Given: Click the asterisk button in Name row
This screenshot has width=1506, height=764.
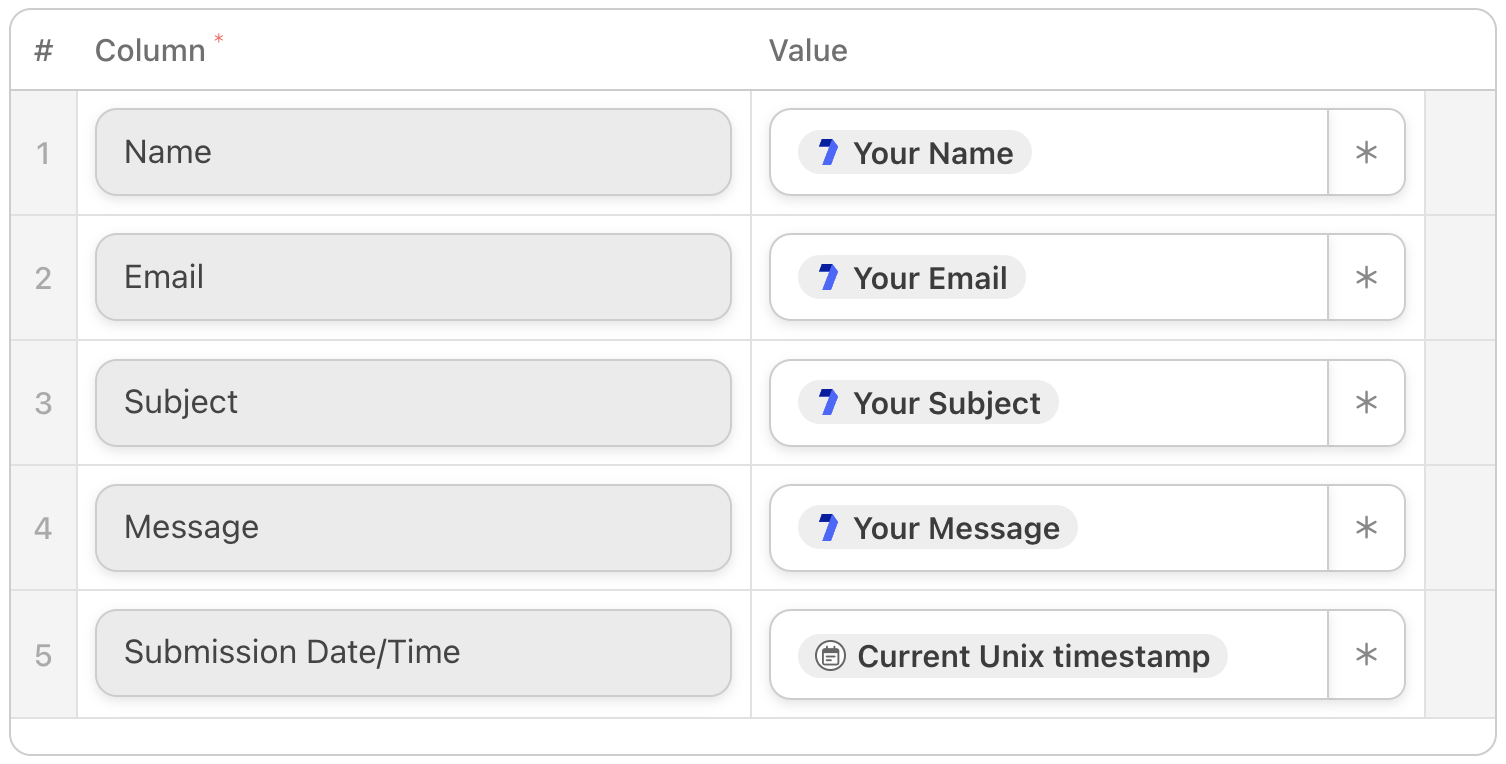Looking at the screenshot, I should pyautogui.click(x=1366, y=152).
